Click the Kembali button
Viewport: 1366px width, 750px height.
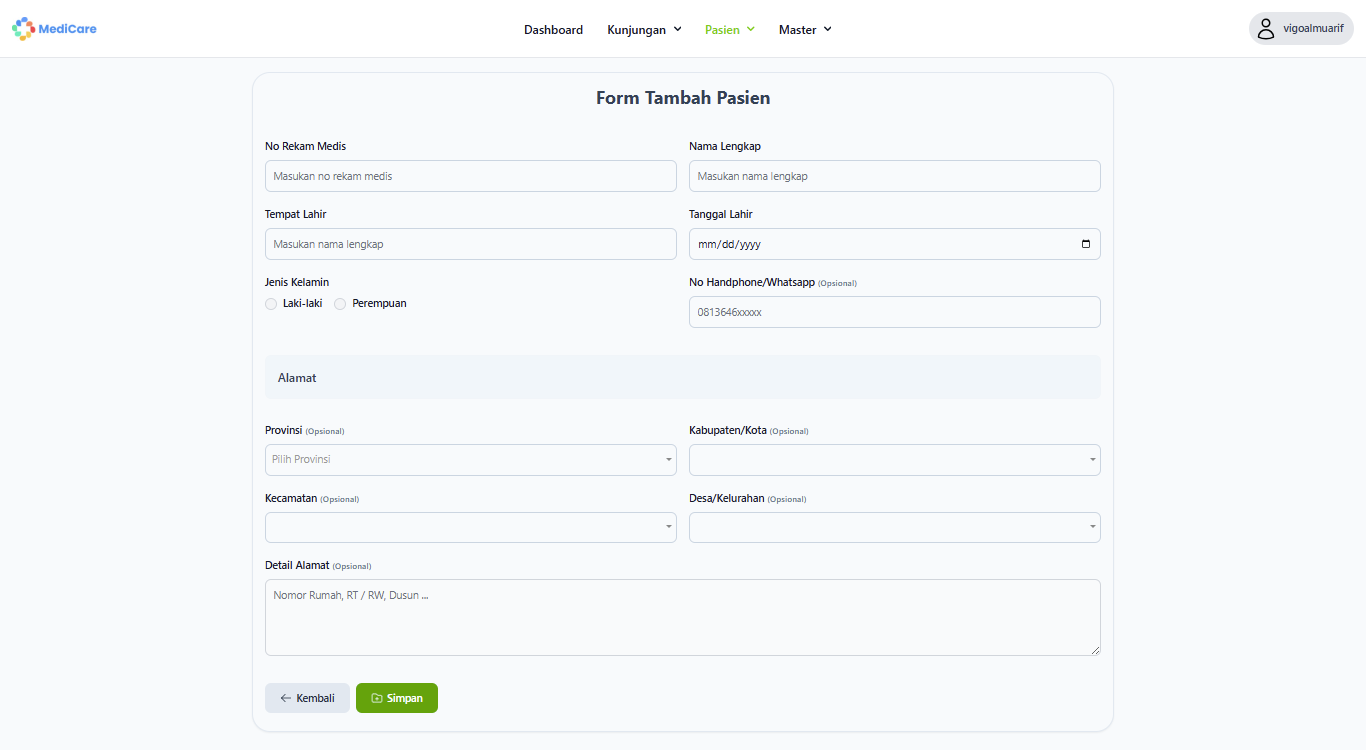tap(307, 698)
